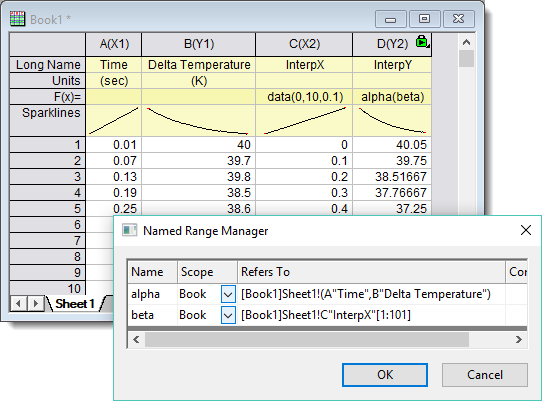The image size is (542, 401).
Task: Click the 'Delta Temperature' long name cell
Action: (199, 65)
